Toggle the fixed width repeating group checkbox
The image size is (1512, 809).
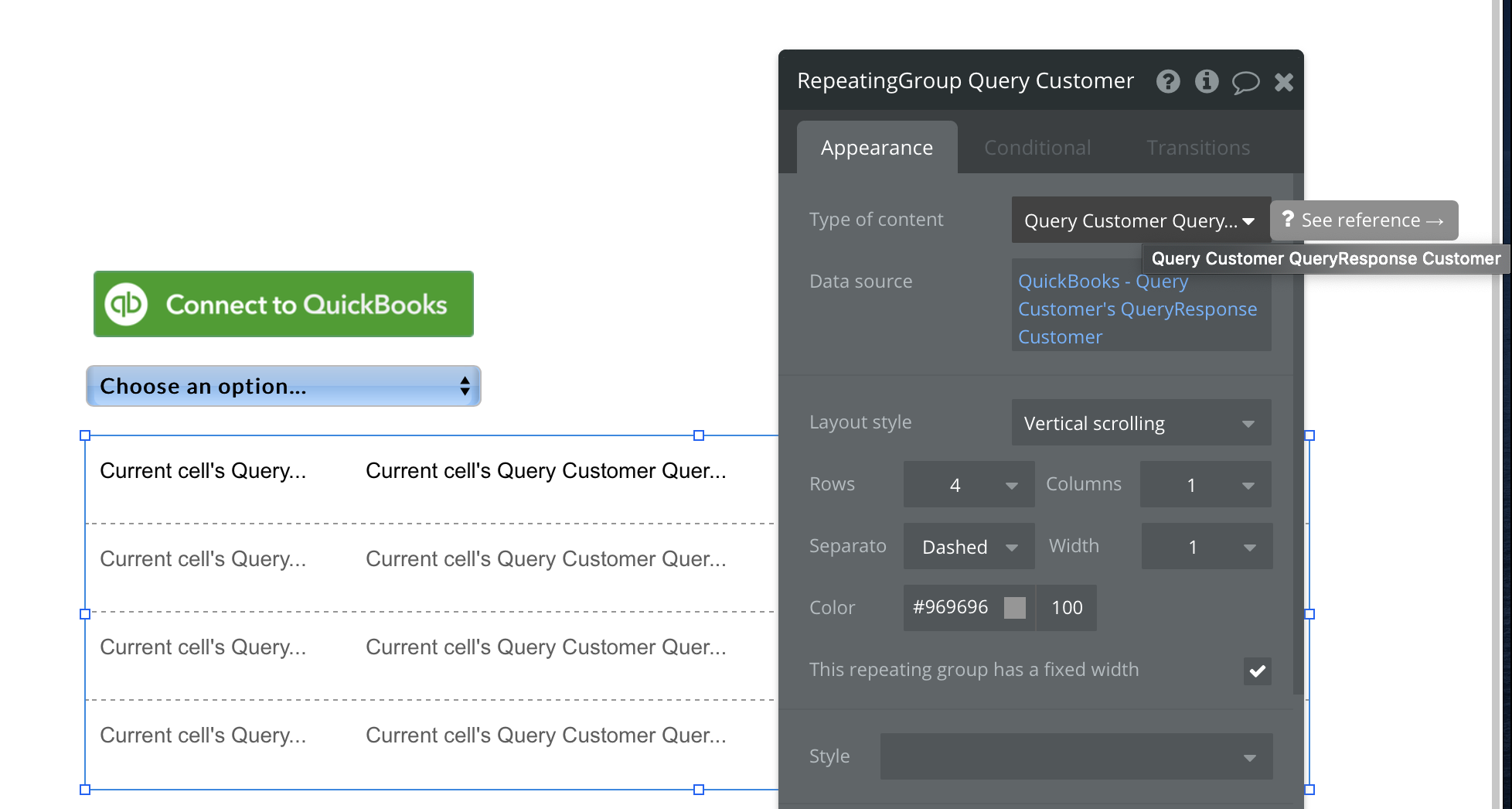(1258, 671)
